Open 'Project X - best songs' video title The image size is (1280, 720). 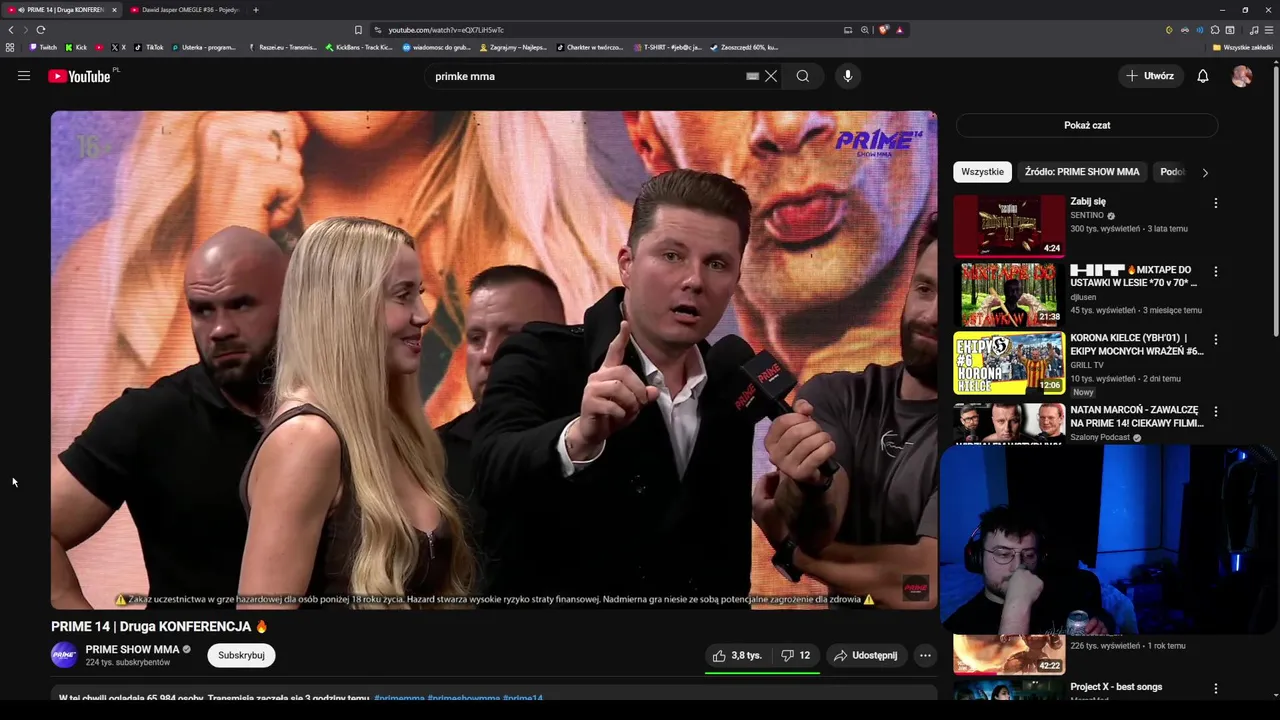[1116, 687]
